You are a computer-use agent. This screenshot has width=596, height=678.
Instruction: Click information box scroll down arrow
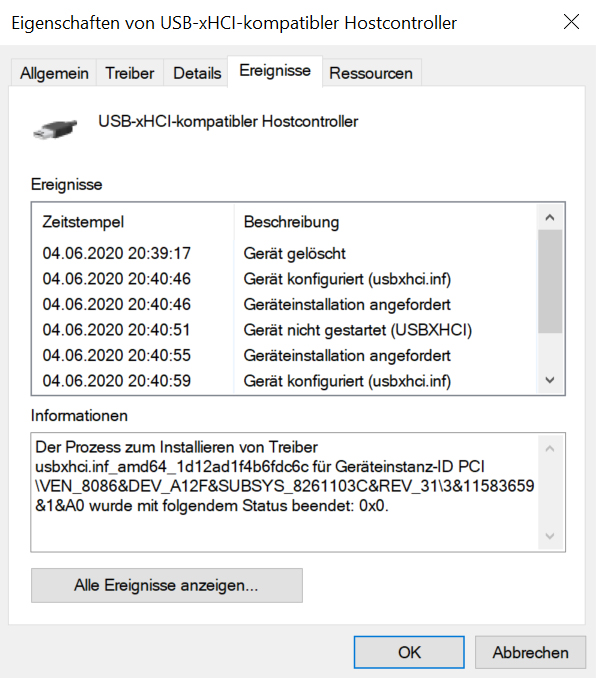pos(550,536)
